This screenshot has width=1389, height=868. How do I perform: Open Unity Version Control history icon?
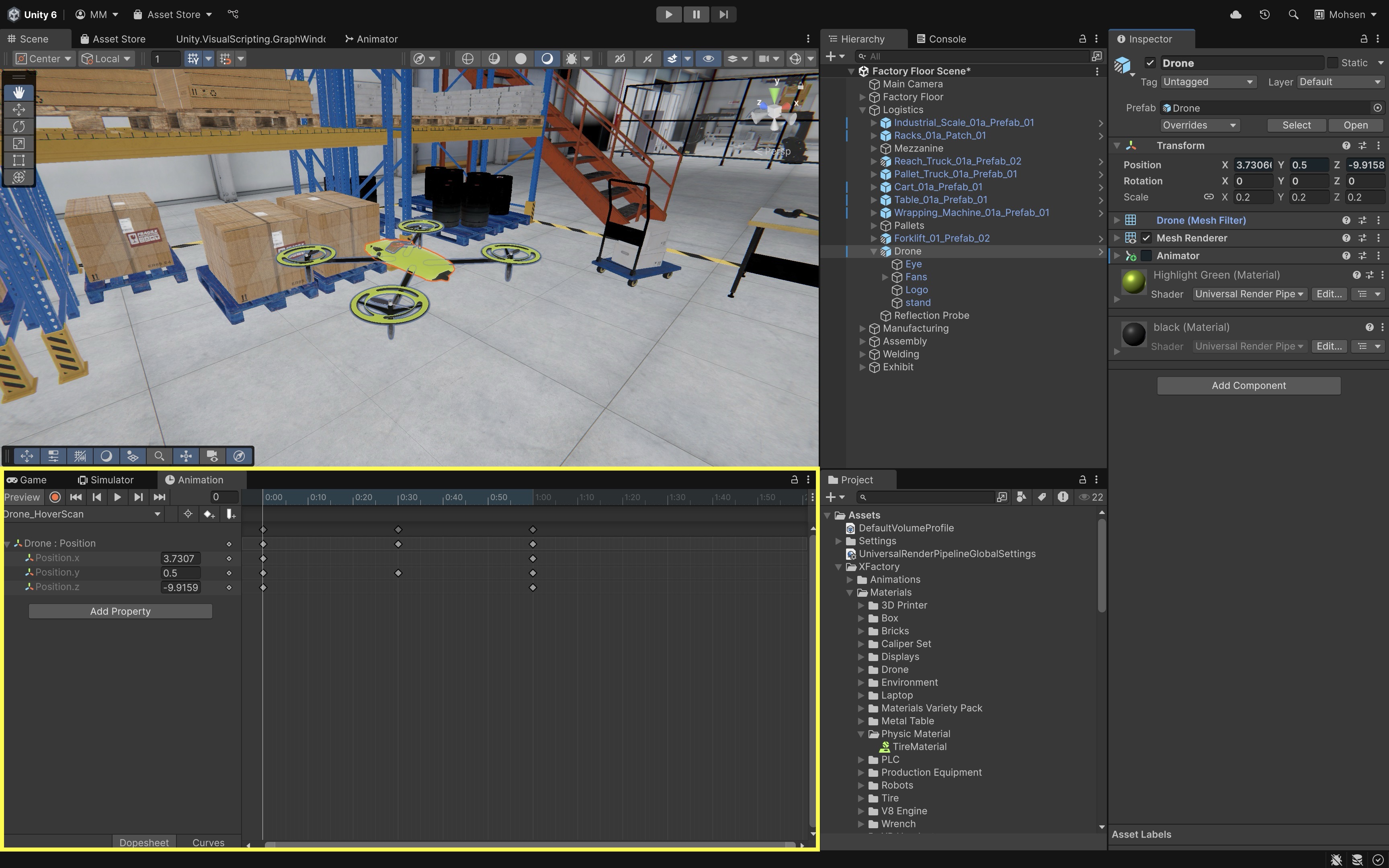(1264, 14)
